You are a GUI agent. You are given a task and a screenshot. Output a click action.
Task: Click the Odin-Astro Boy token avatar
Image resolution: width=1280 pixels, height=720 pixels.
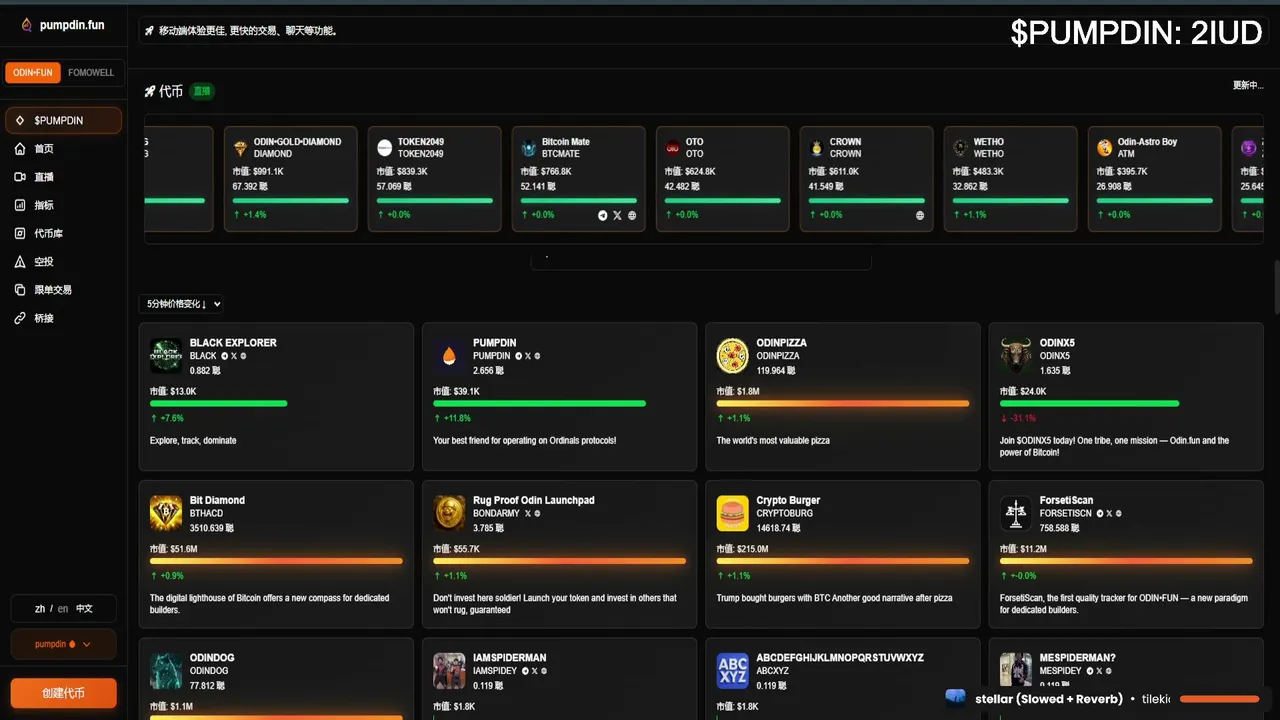click(1105, 148)
